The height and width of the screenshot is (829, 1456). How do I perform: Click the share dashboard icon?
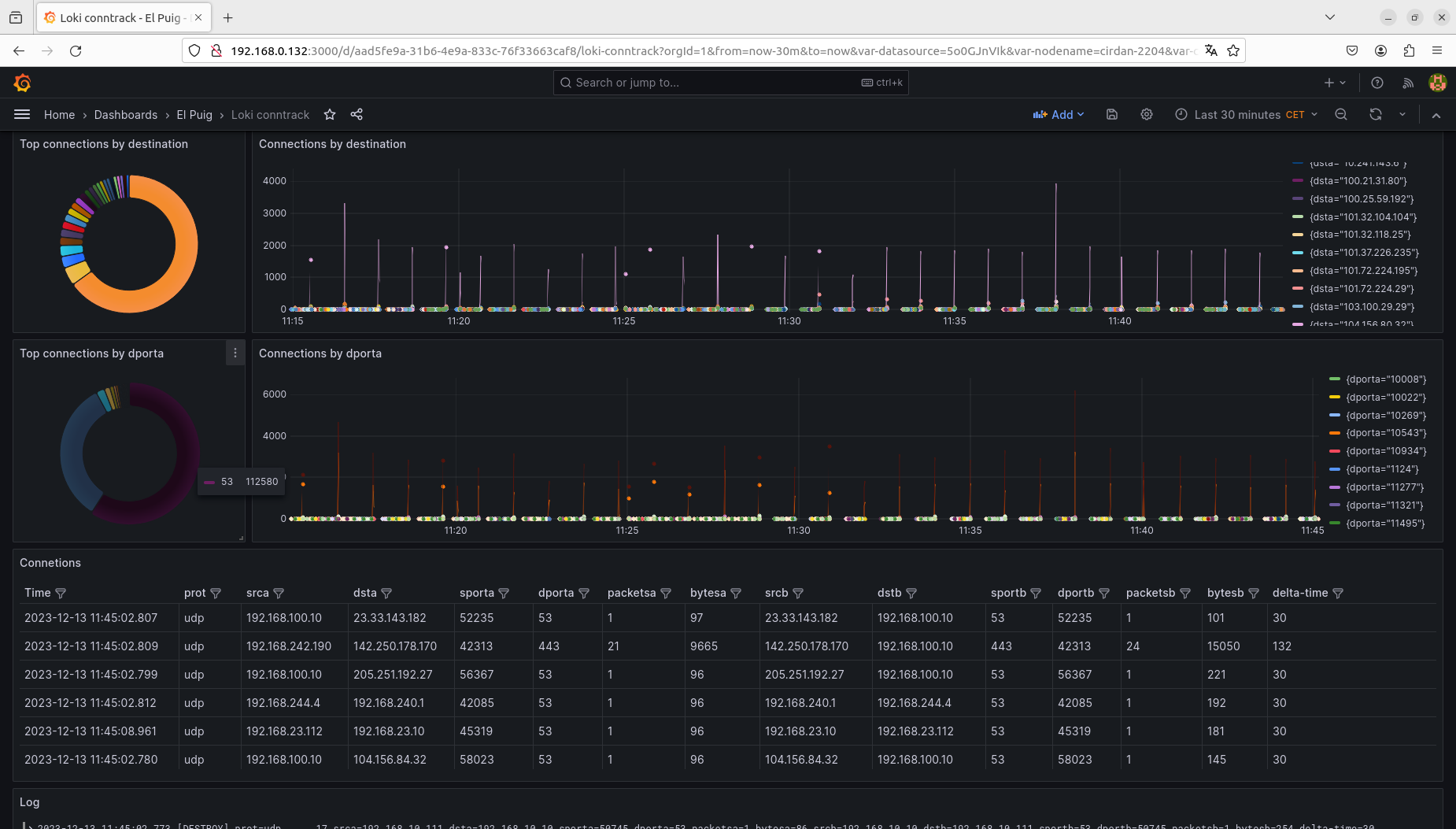click(357, 115)
